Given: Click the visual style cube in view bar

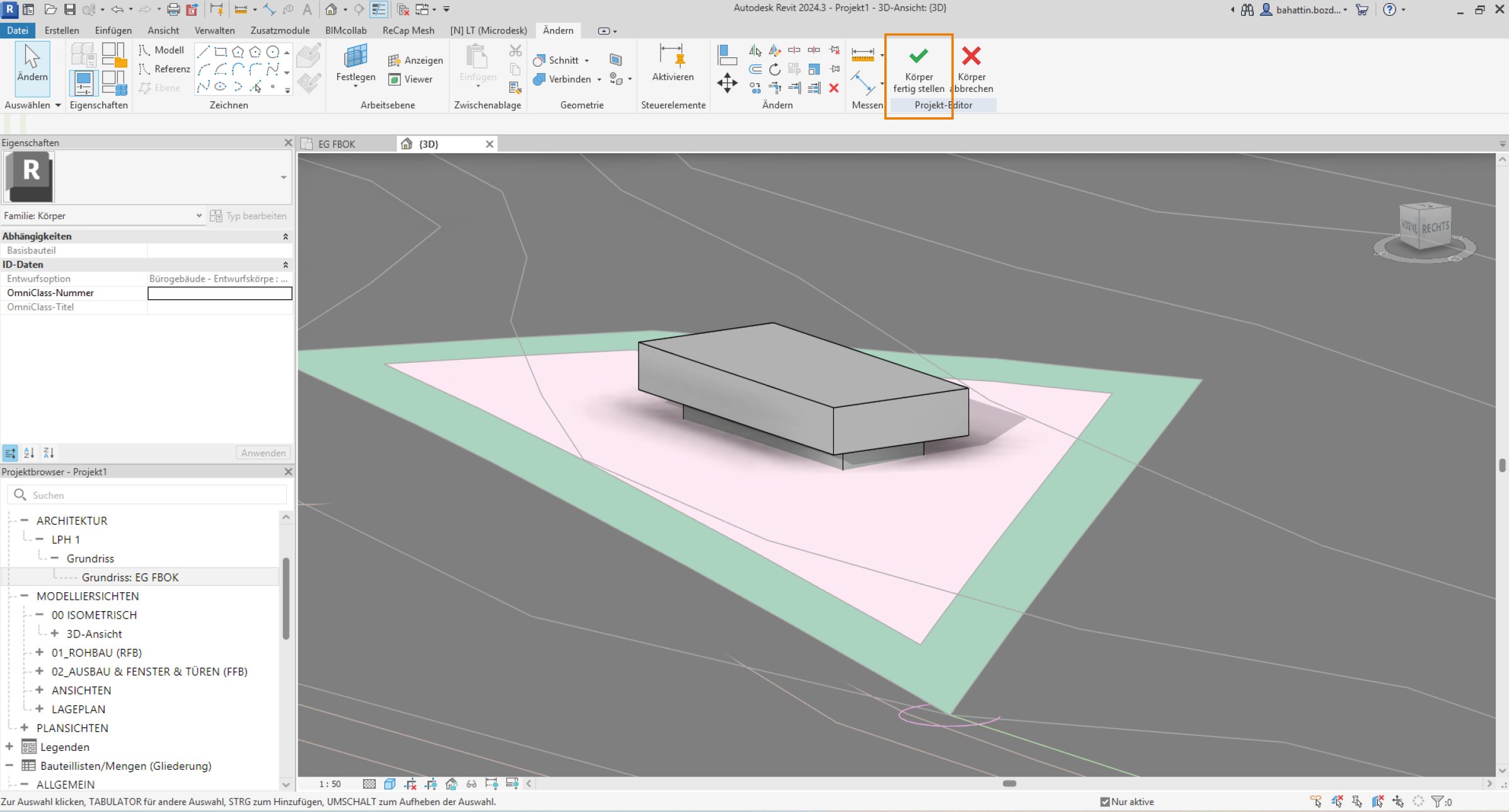Looking at the screenshot, I should pyautogui.click(x=390, y=784).
